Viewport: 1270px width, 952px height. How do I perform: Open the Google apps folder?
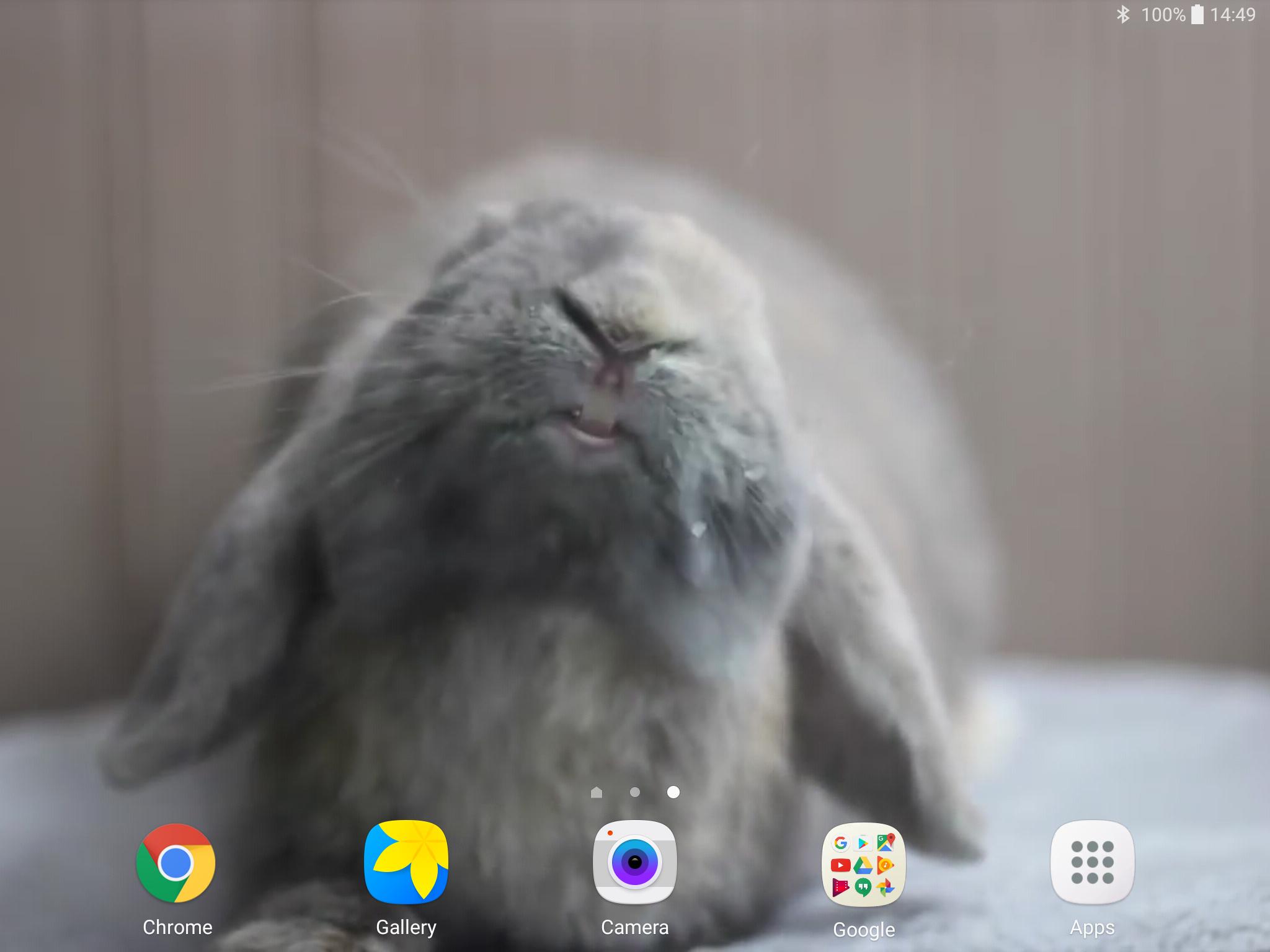(864, 864)
